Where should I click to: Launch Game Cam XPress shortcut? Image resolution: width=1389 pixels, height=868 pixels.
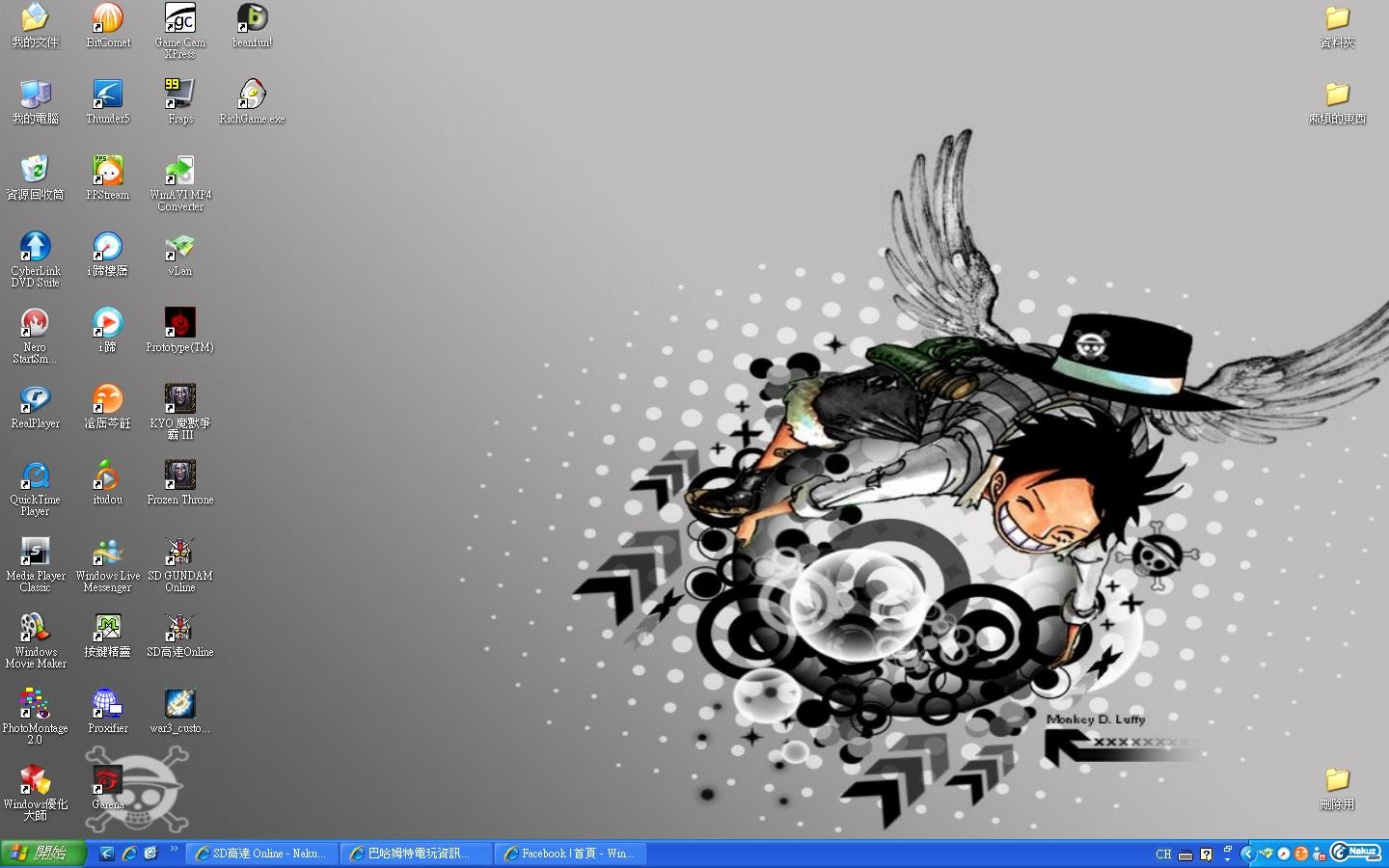tap(180, 31)
